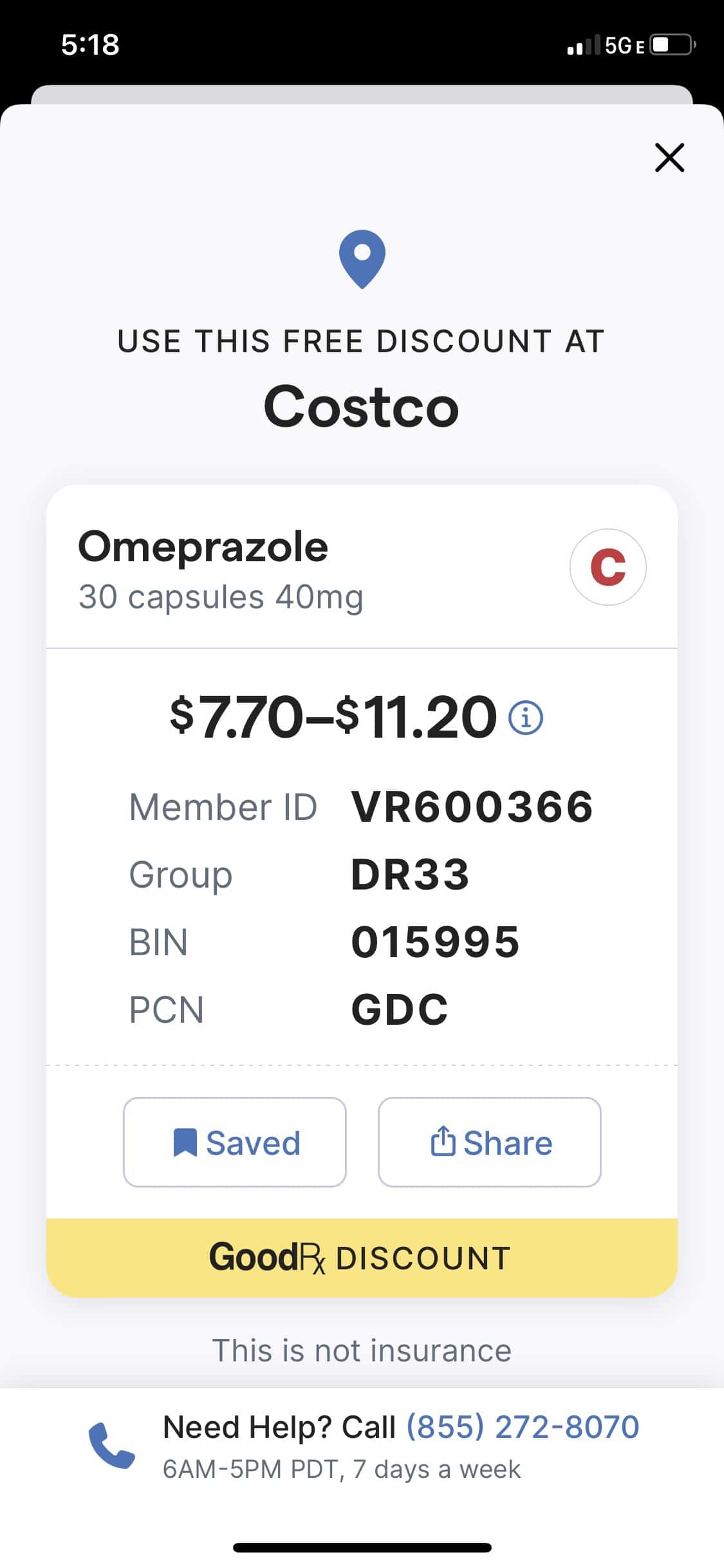Tap the BIN number 015995

435,942
